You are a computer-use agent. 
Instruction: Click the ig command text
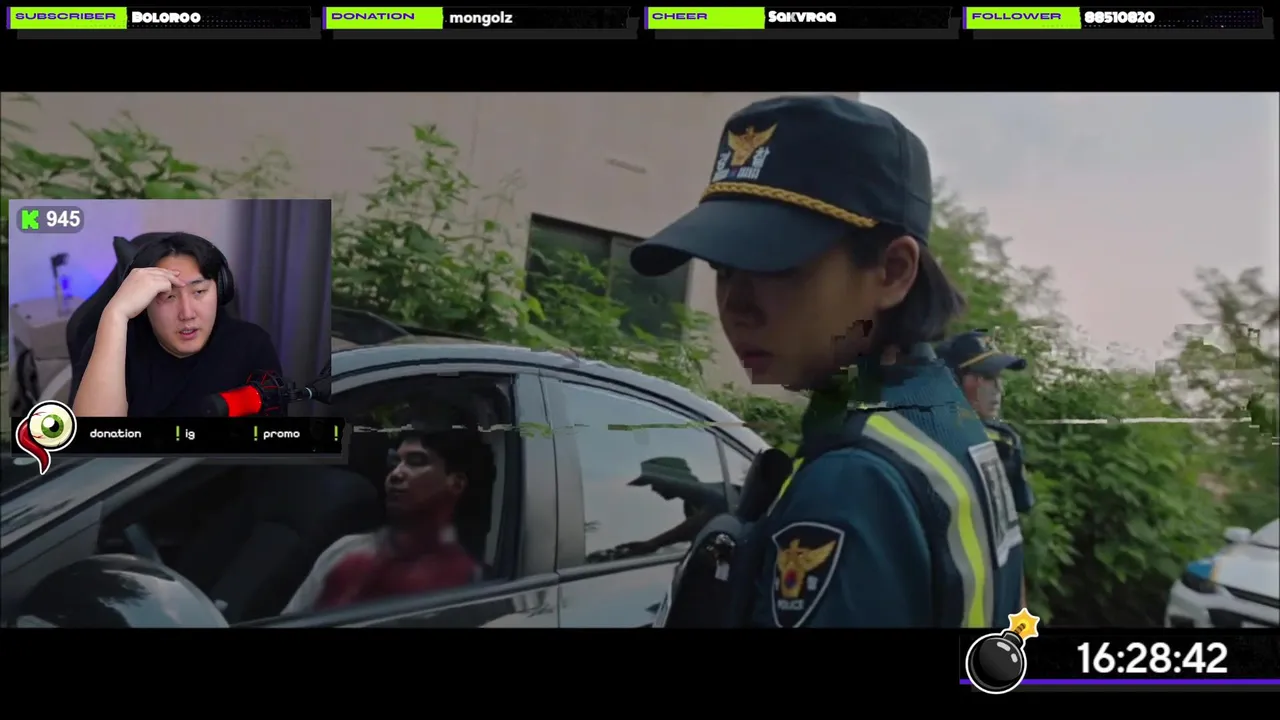(x=190, y=434)
